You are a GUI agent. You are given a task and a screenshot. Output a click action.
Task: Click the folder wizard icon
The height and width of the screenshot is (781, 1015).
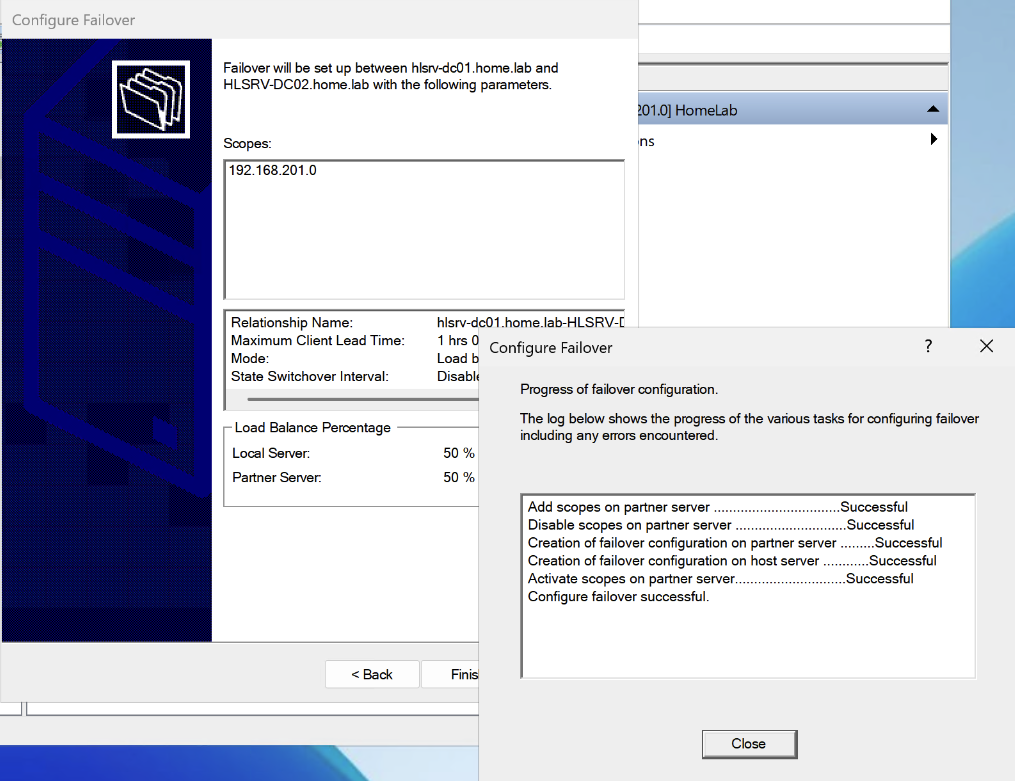153,98
